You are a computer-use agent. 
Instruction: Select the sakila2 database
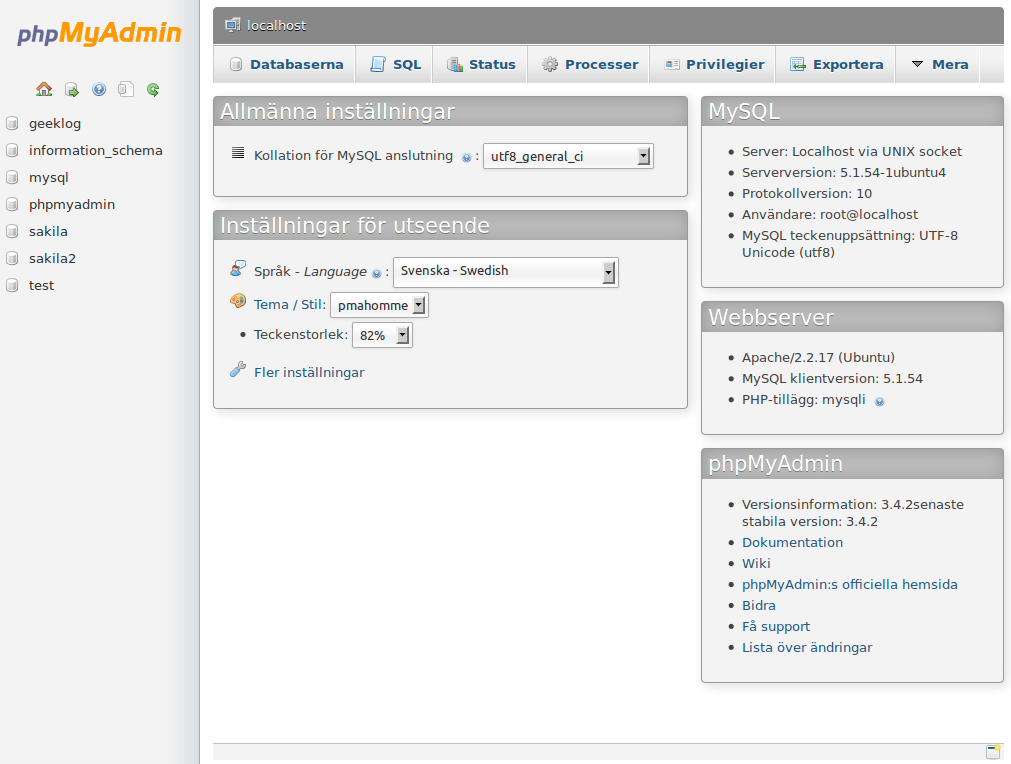click(x=52, y=259)
